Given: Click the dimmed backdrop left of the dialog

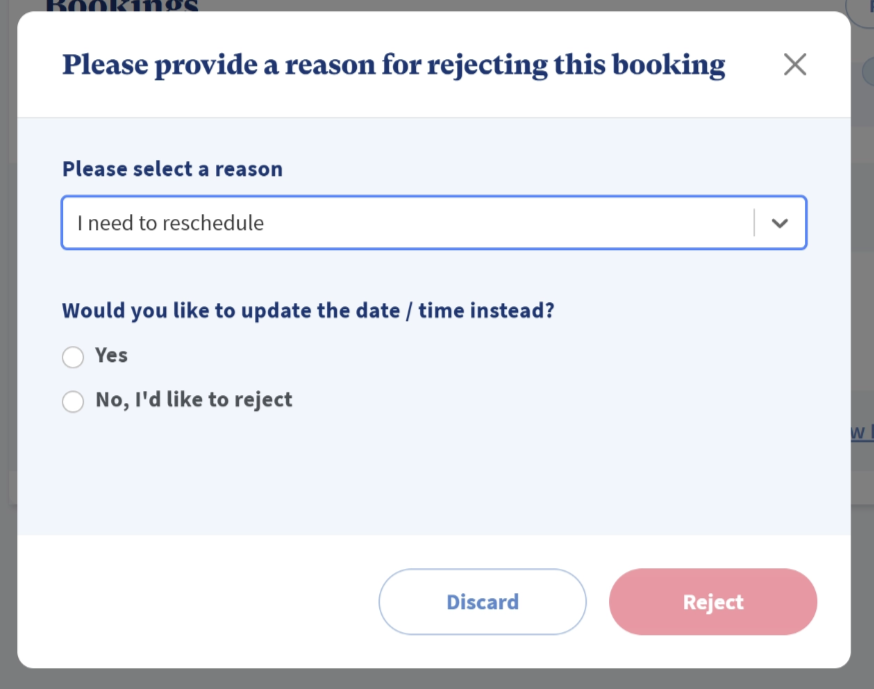Looking at the screenshot, I should click(x=8, y=350).
